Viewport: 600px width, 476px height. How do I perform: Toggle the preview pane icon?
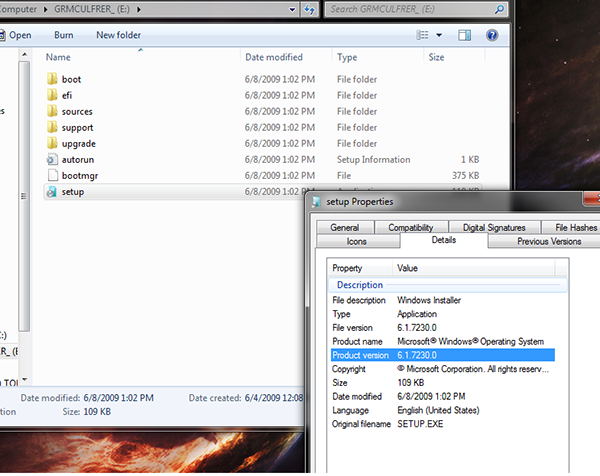(465, 35)
